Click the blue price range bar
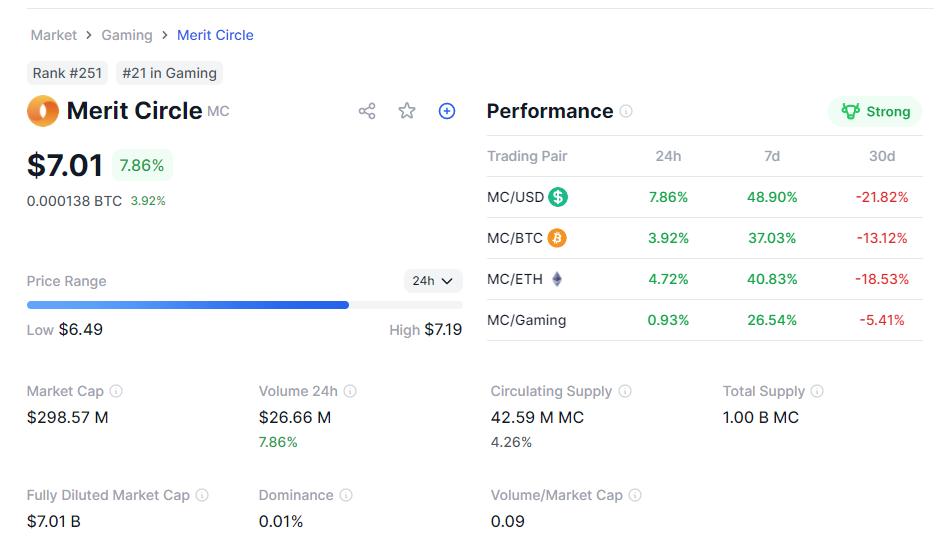The width and height of the screenshot is (934, 551). pyautogui.click(x=188, y=305)
